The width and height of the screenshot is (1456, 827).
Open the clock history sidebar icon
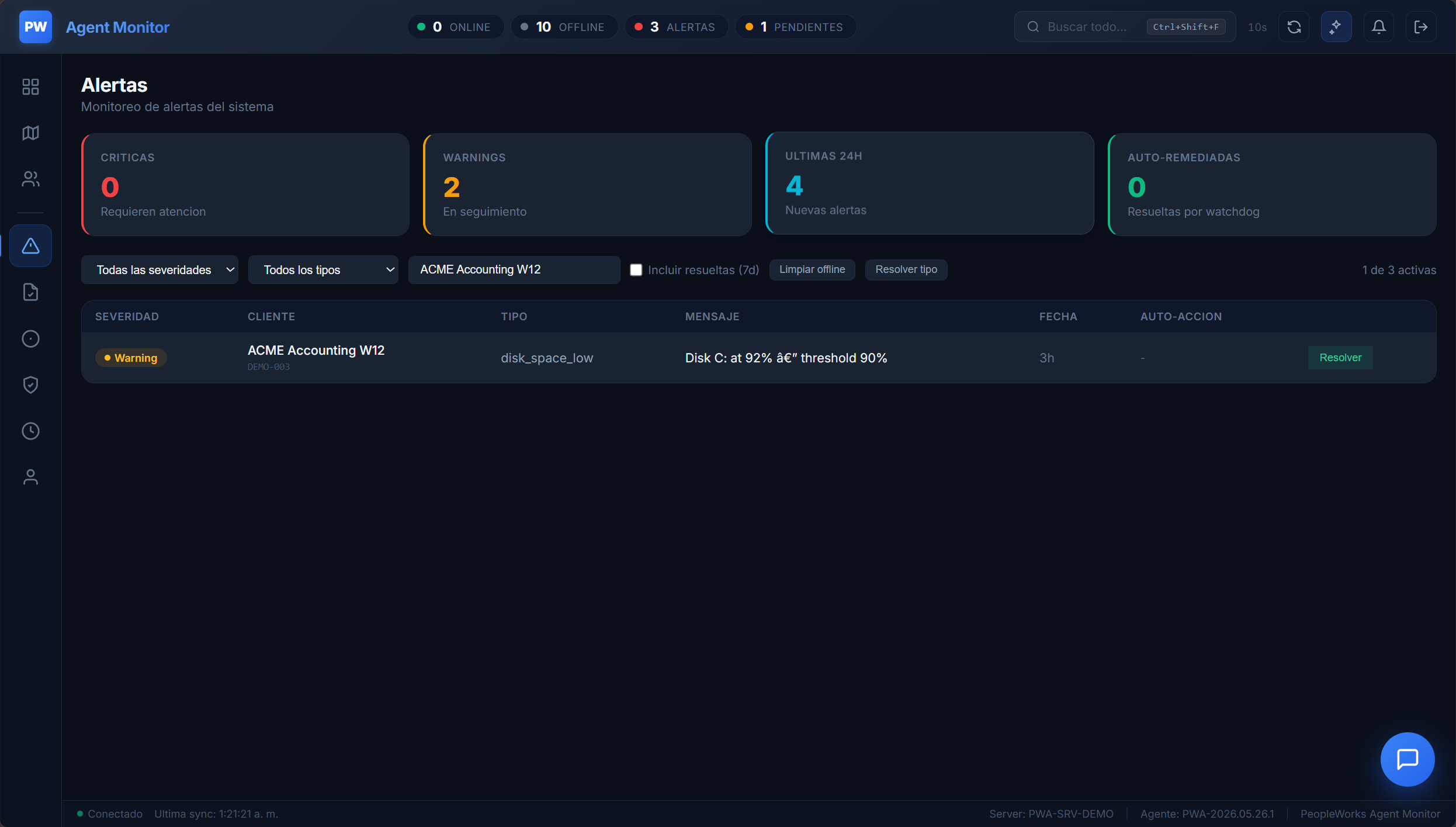pyautogui.click(x=30, y=431)
